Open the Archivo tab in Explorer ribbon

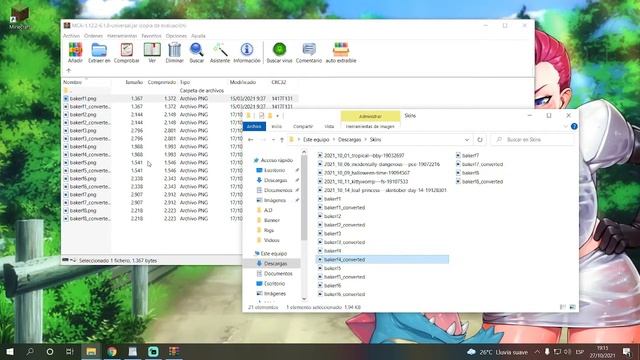point(254,127)
